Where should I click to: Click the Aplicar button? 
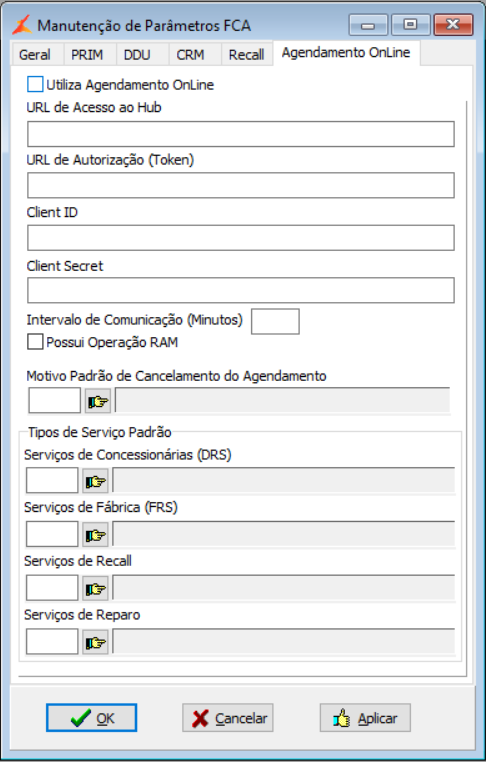click(x=365, y=717)
